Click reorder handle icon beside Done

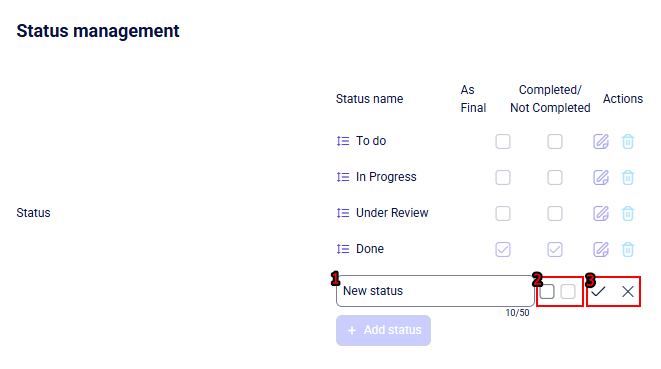pyautogui.click(x=343, y=249)
